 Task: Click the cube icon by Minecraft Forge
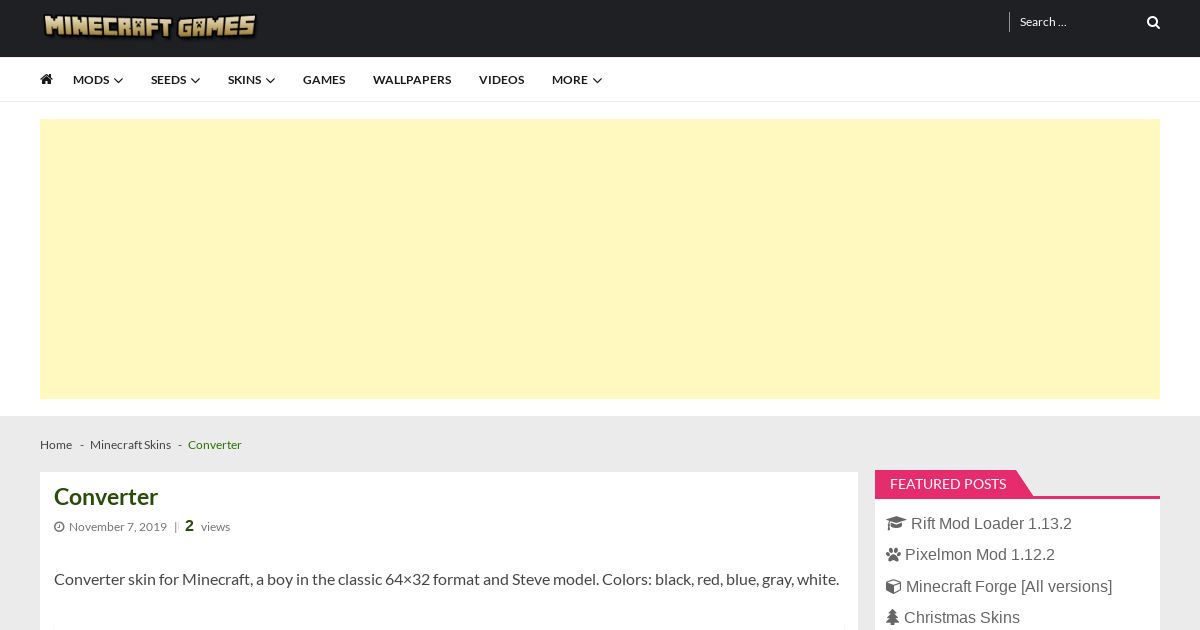893,587
